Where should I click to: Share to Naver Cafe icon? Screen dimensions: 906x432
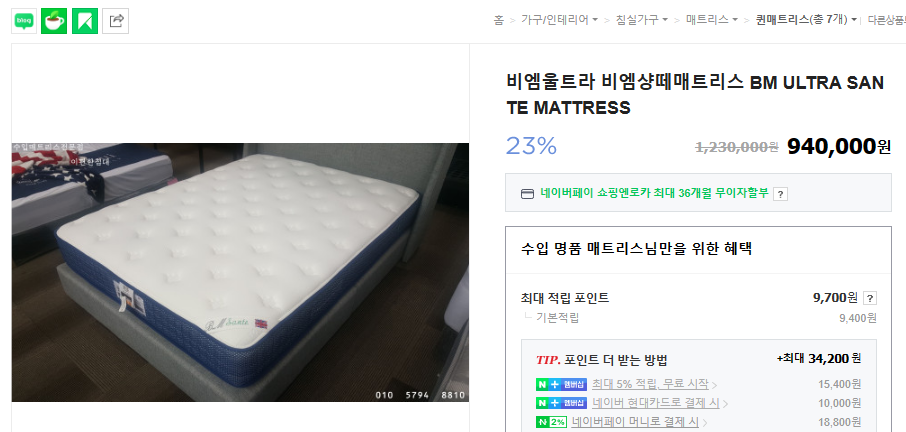[54, 21]
